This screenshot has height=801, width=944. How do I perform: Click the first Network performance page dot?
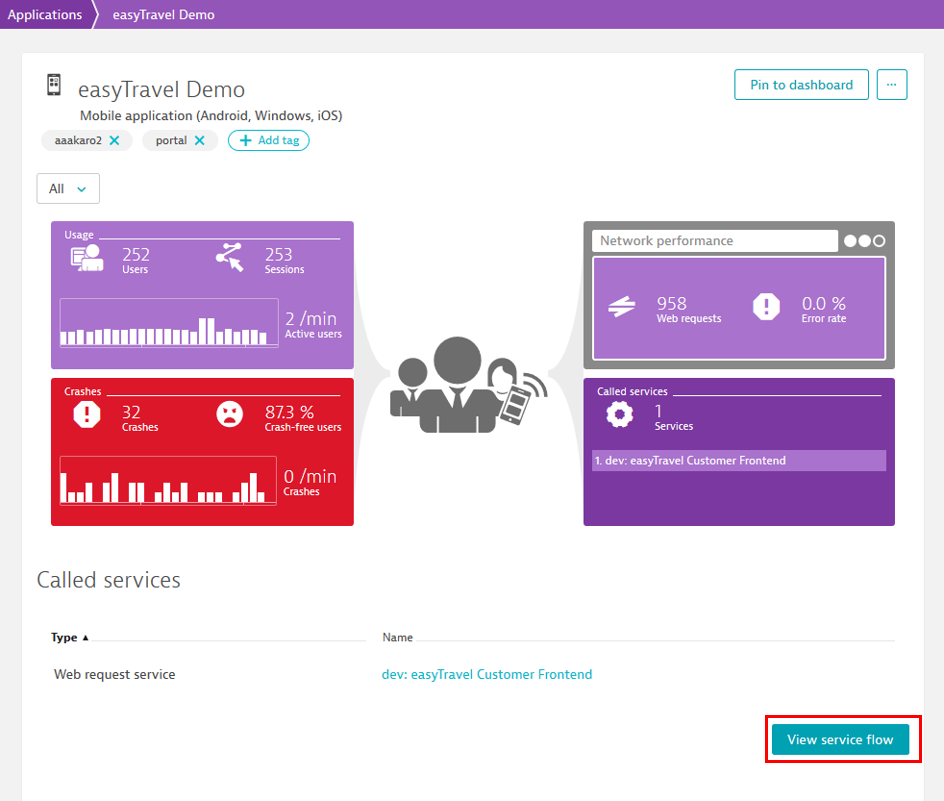[850, 241]
